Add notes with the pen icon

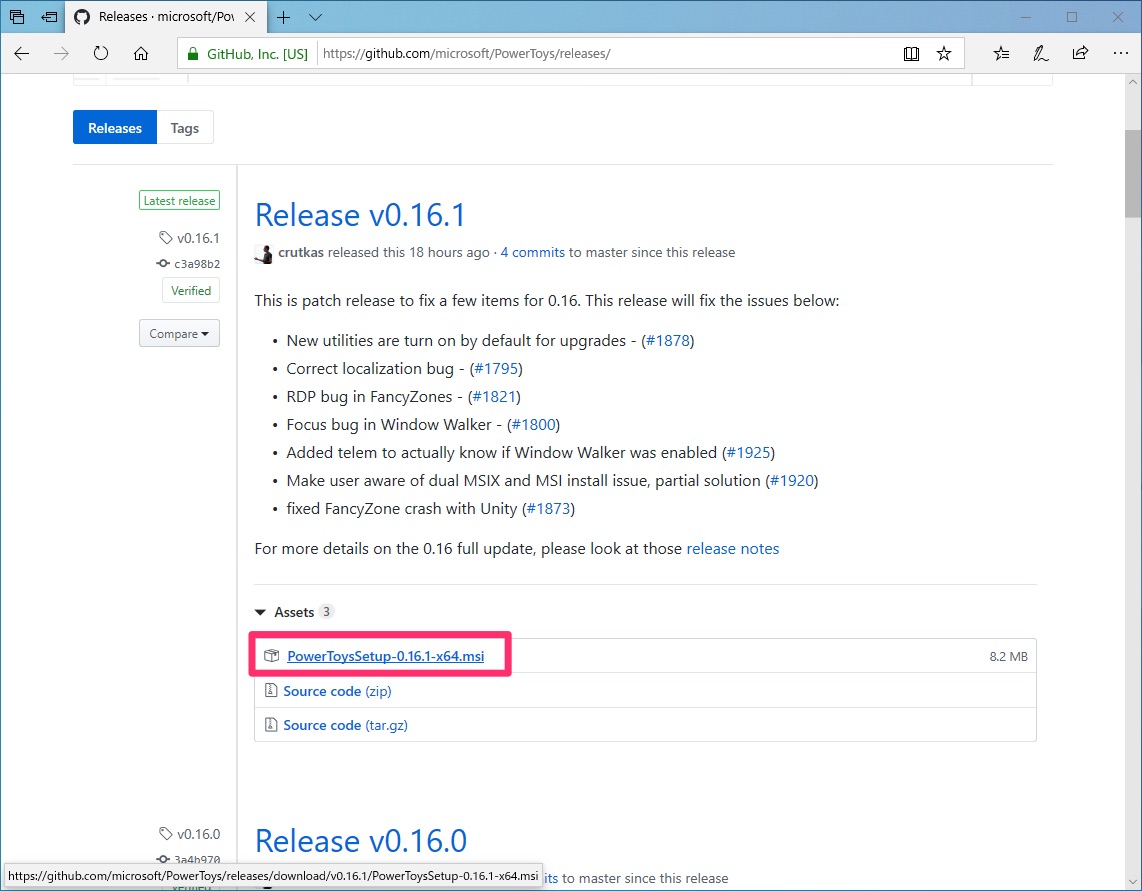point(1041,53)
